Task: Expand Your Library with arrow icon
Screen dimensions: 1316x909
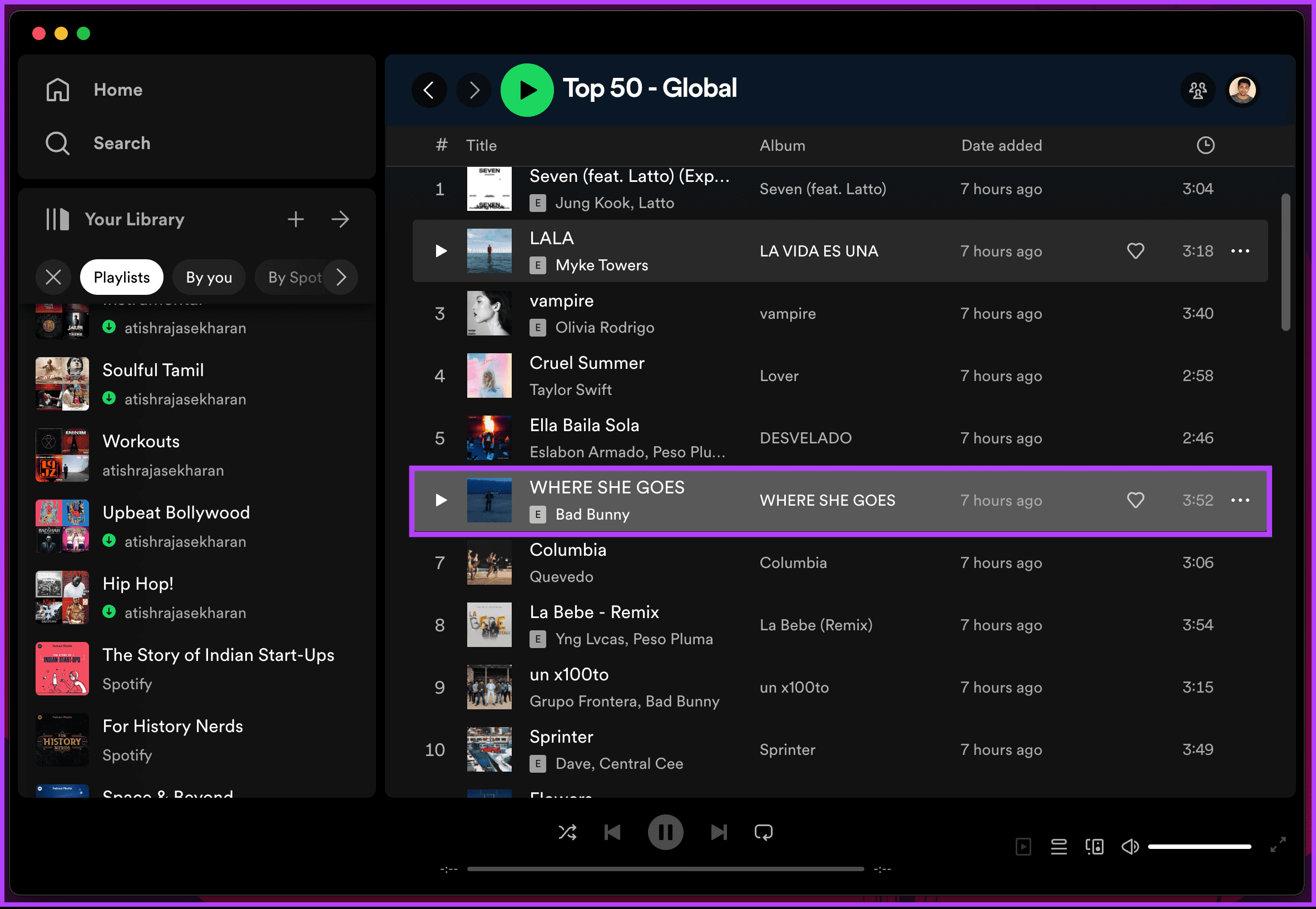Action: [x=340, y=219]
